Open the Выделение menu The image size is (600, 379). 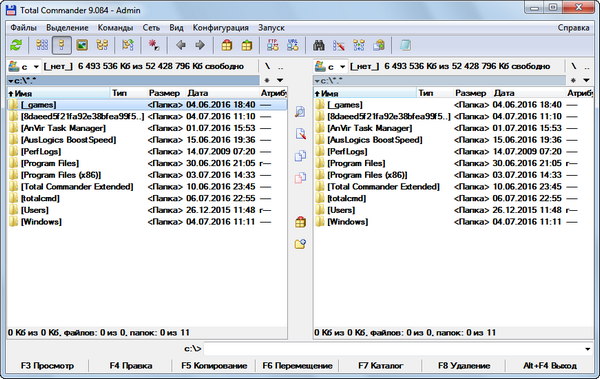(67, 28)
